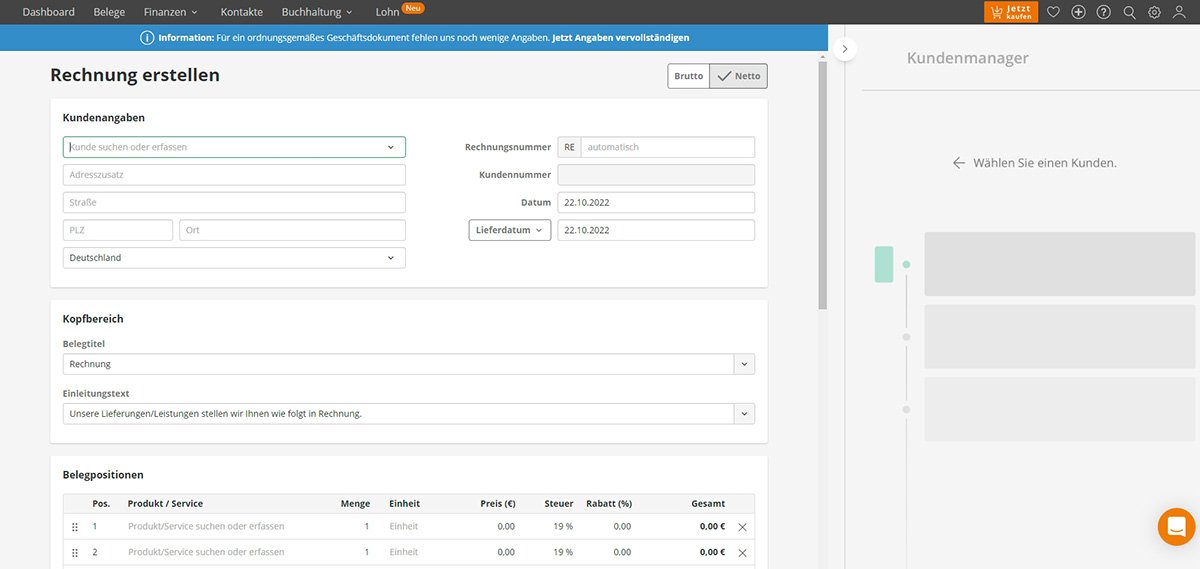Viewport: 1200px width, 569px height.
Task: Collapse the Kundenmanager side panel
Action: [844, 49]
